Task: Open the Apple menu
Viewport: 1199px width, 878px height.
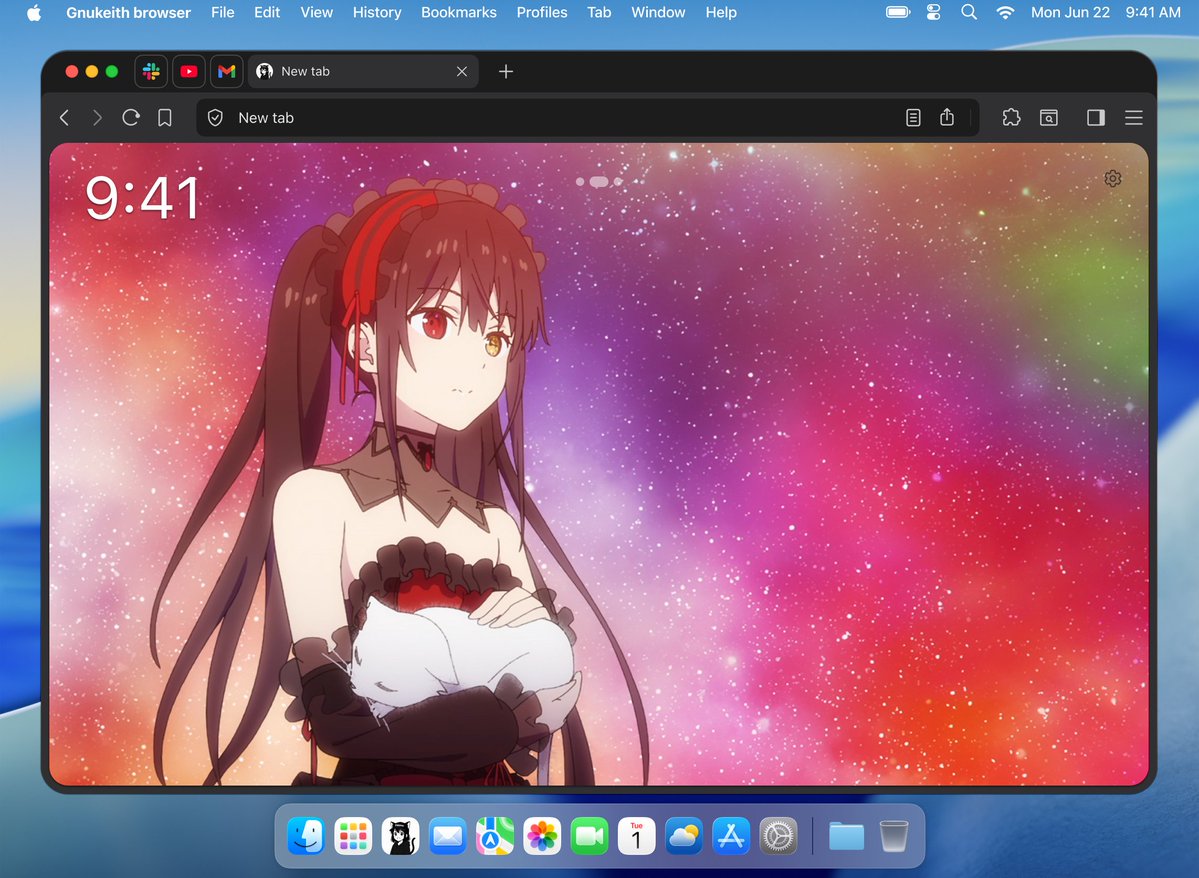Action: (34, 12)
